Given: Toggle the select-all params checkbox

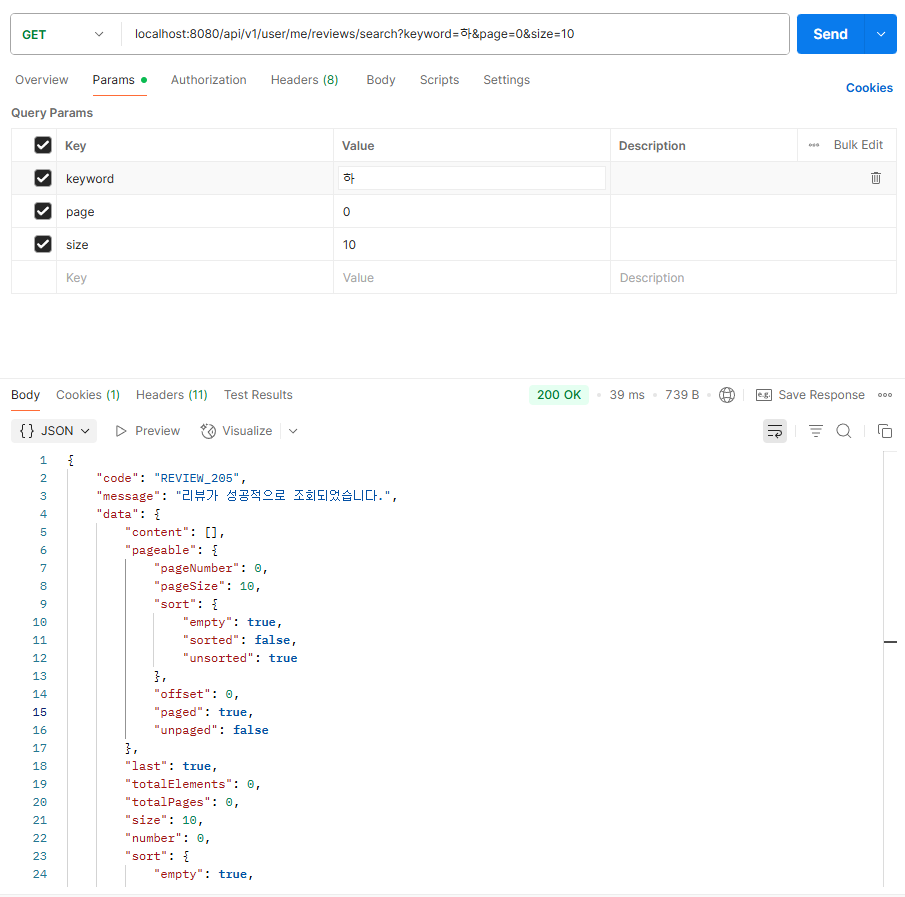Looking at the screenshot, I should (x=43, y=145).
